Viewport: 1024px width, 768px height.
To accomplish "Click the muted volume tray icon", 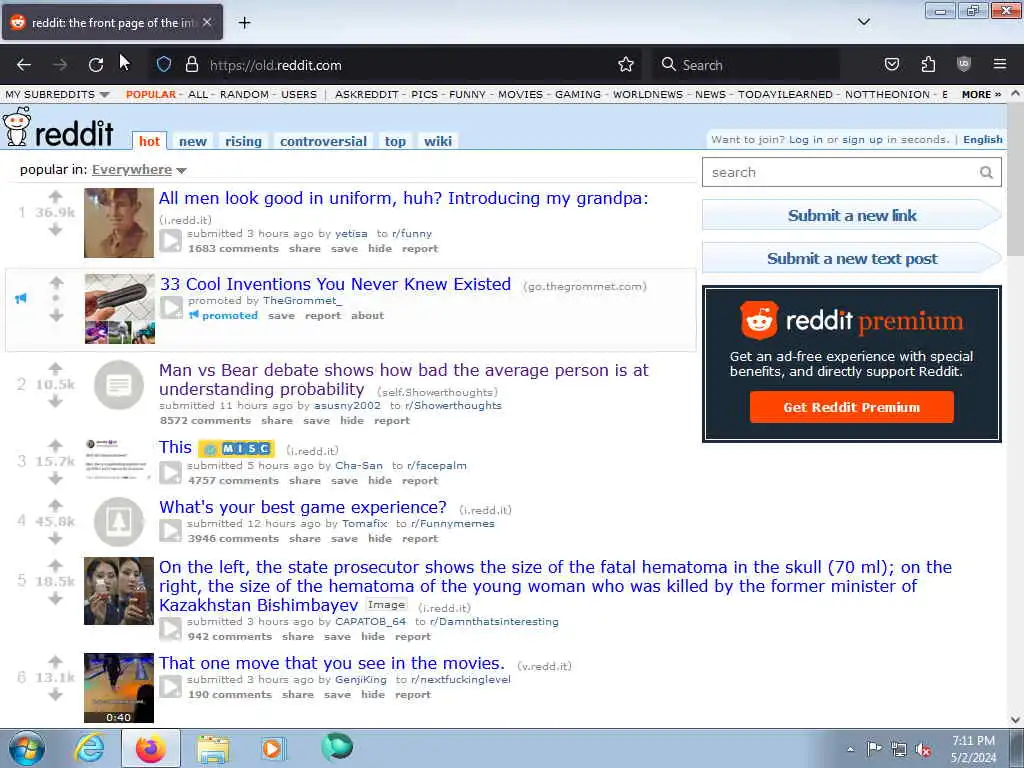I will (x=923, y=749).
